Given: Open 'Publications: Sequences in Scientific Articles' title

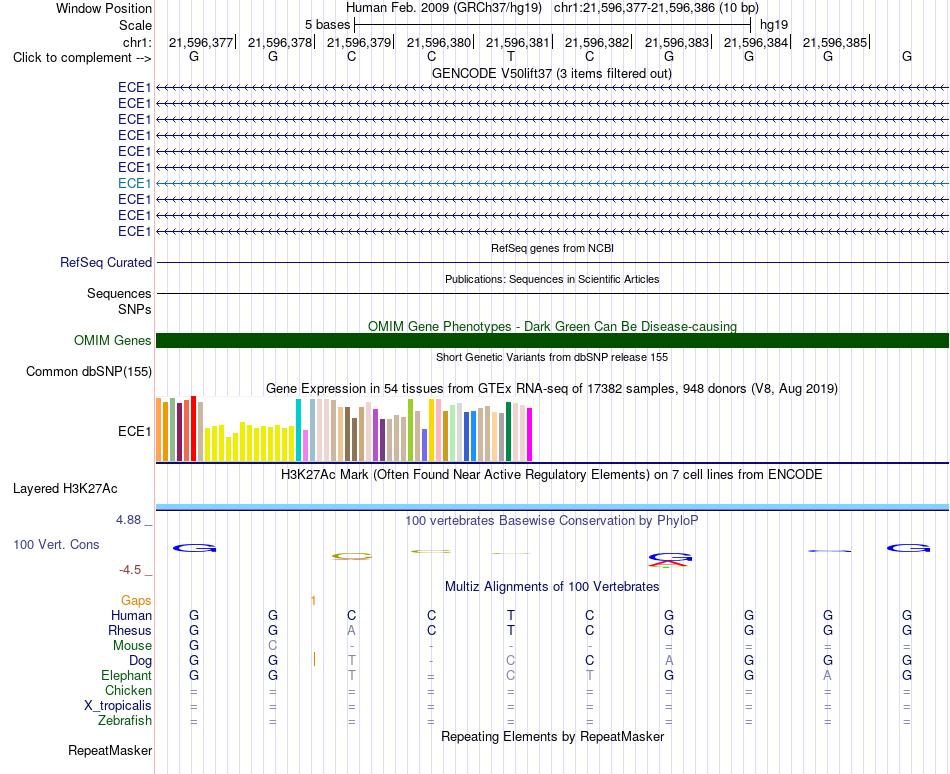Looking at the screenshot, I should point(552,279).
